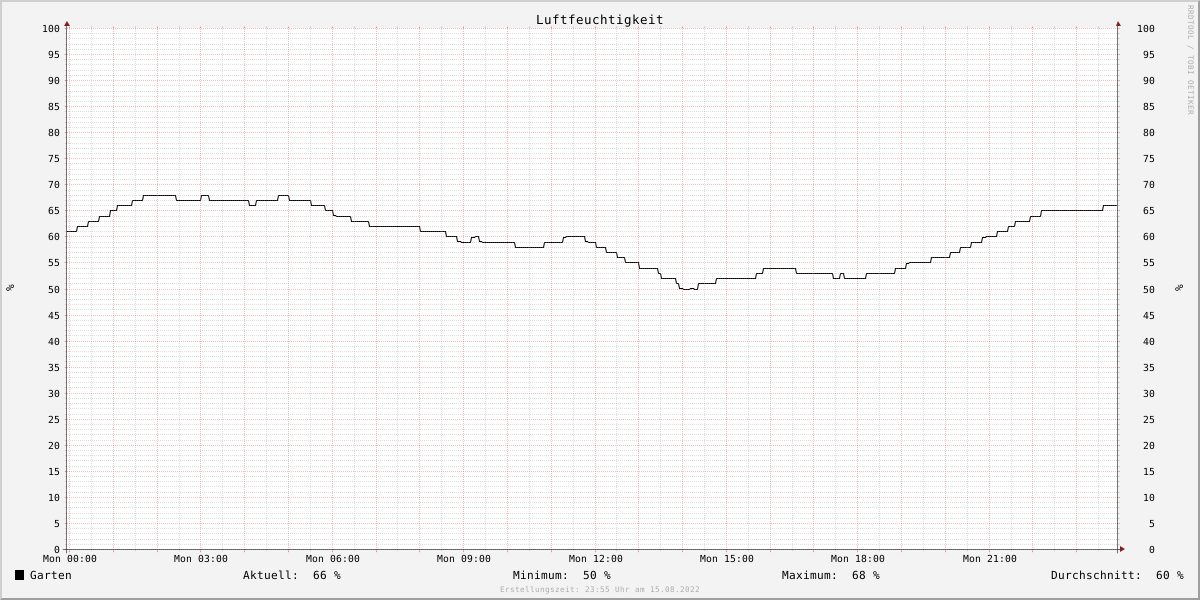1200x600 pixels.
Task: Click the black Garten legend color box
Action: coord(19,575)
